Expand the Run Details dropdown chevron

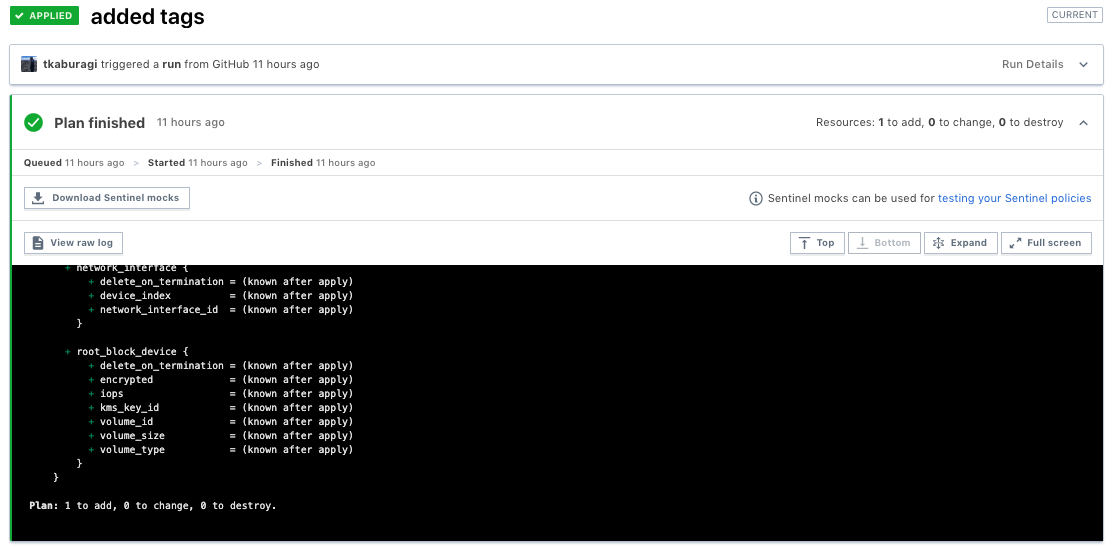(1083, 64)
